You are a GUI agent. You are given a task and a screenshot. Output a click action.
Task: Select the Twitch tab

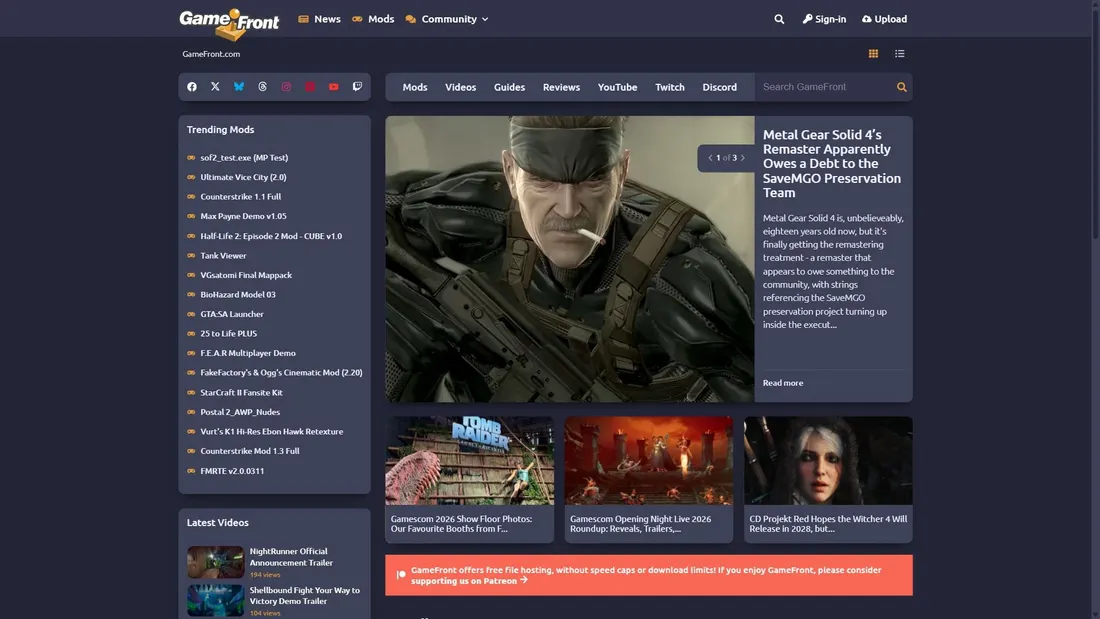[x=670, y=87]
